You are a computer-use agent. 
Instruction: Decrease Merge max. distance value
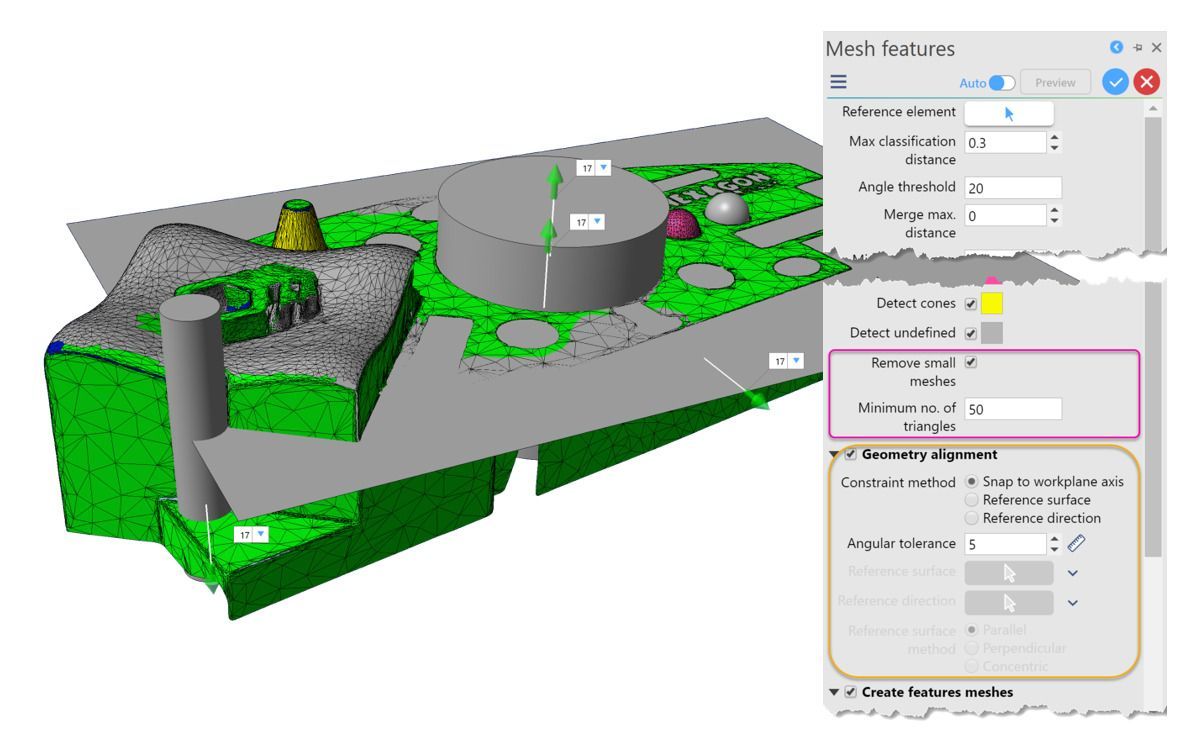point(1054,221)
